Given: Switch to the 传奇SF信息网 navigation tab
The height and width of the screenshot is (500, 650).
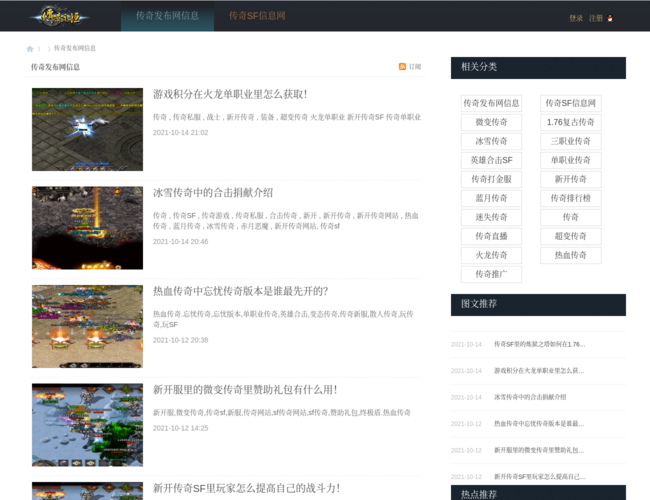Looking at the screenshot, I should 257,16.
